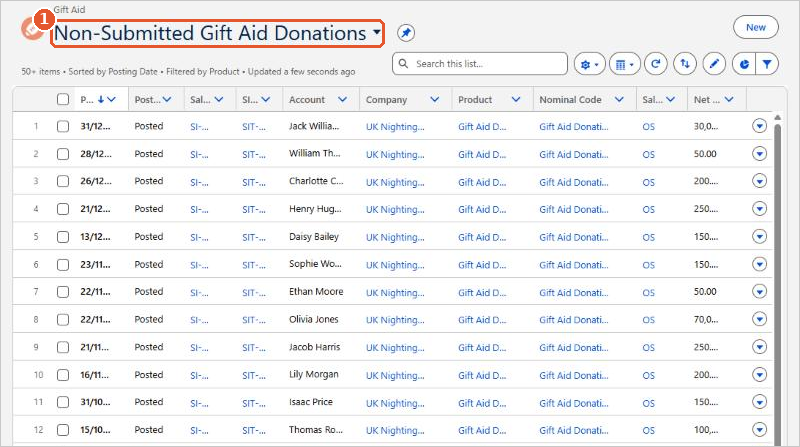Open the Posting Date column chevron menu
The height and width of the screenshot is (447, 800).
coord(111,100)
